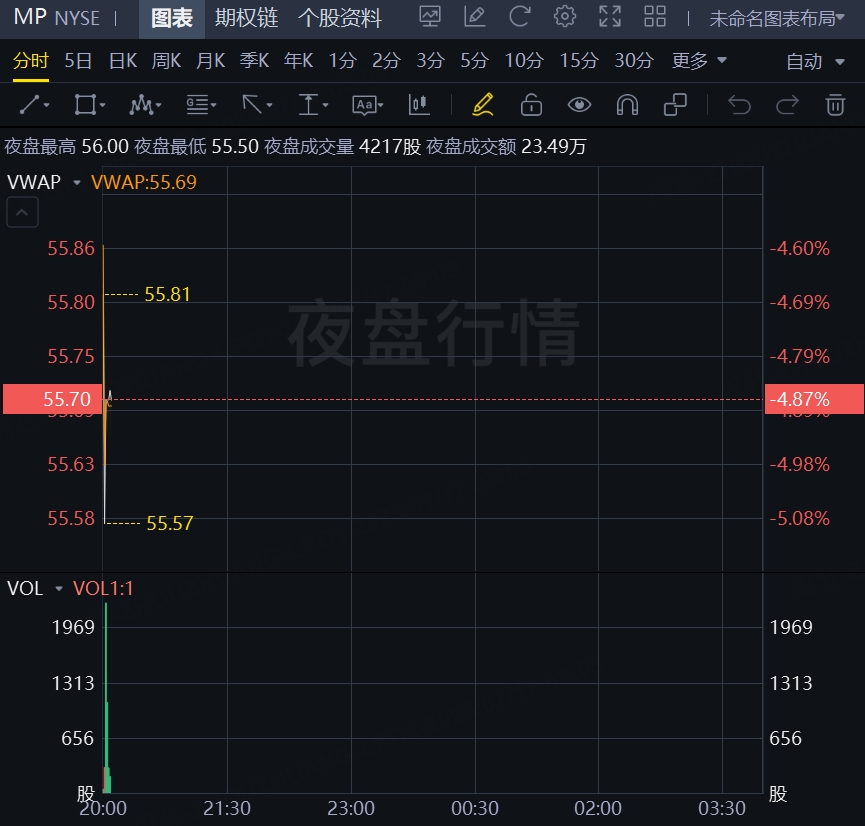Undo the last drawing action
This screenshot has height=826, width=865.
click(739, 104)
